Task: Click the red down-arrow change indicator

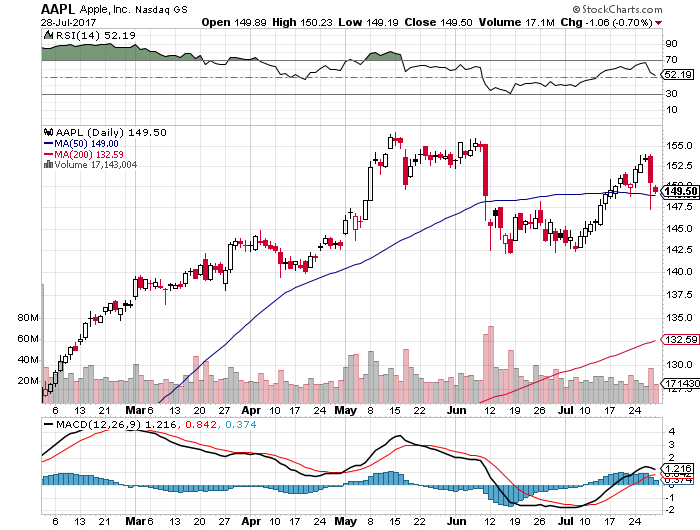Action: pos(659,23)
